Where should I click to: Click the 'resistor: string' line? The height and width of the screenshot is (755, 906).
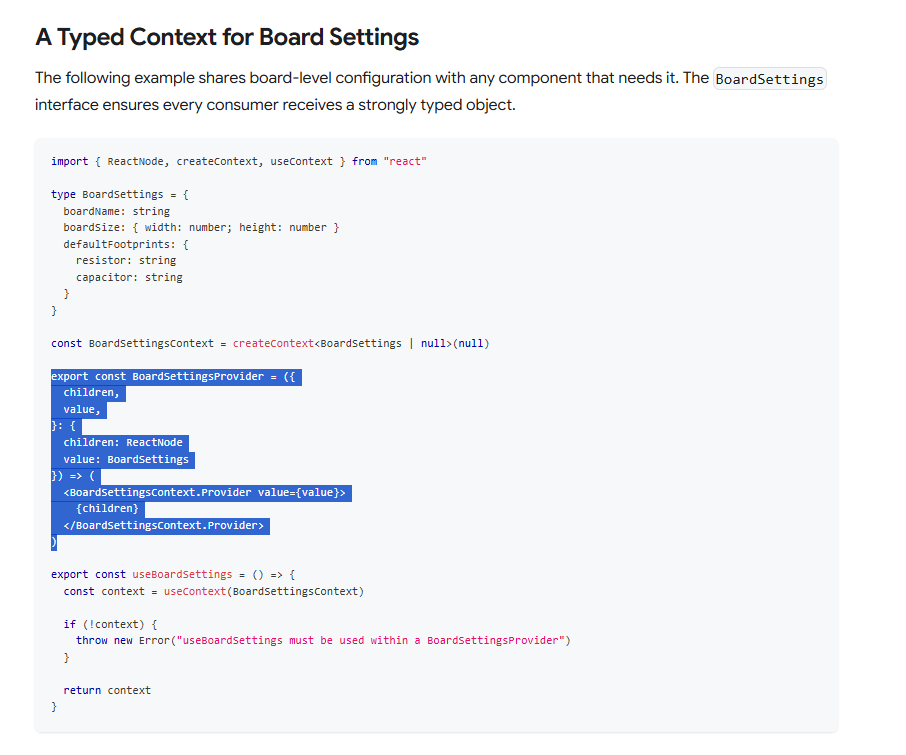tap(126, 260)
